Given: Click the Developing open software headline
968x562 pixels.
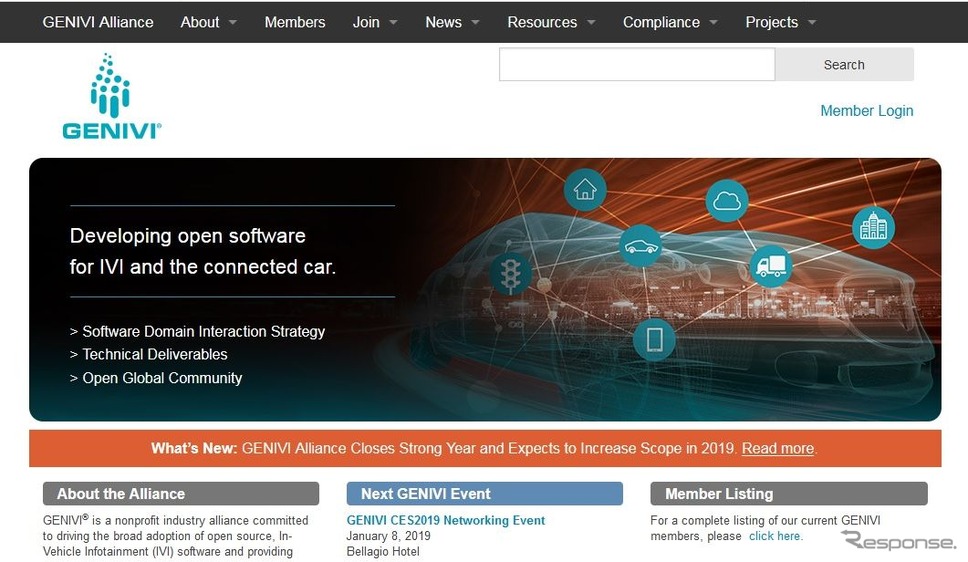Looking at the screenshot, I should [202, 251].
